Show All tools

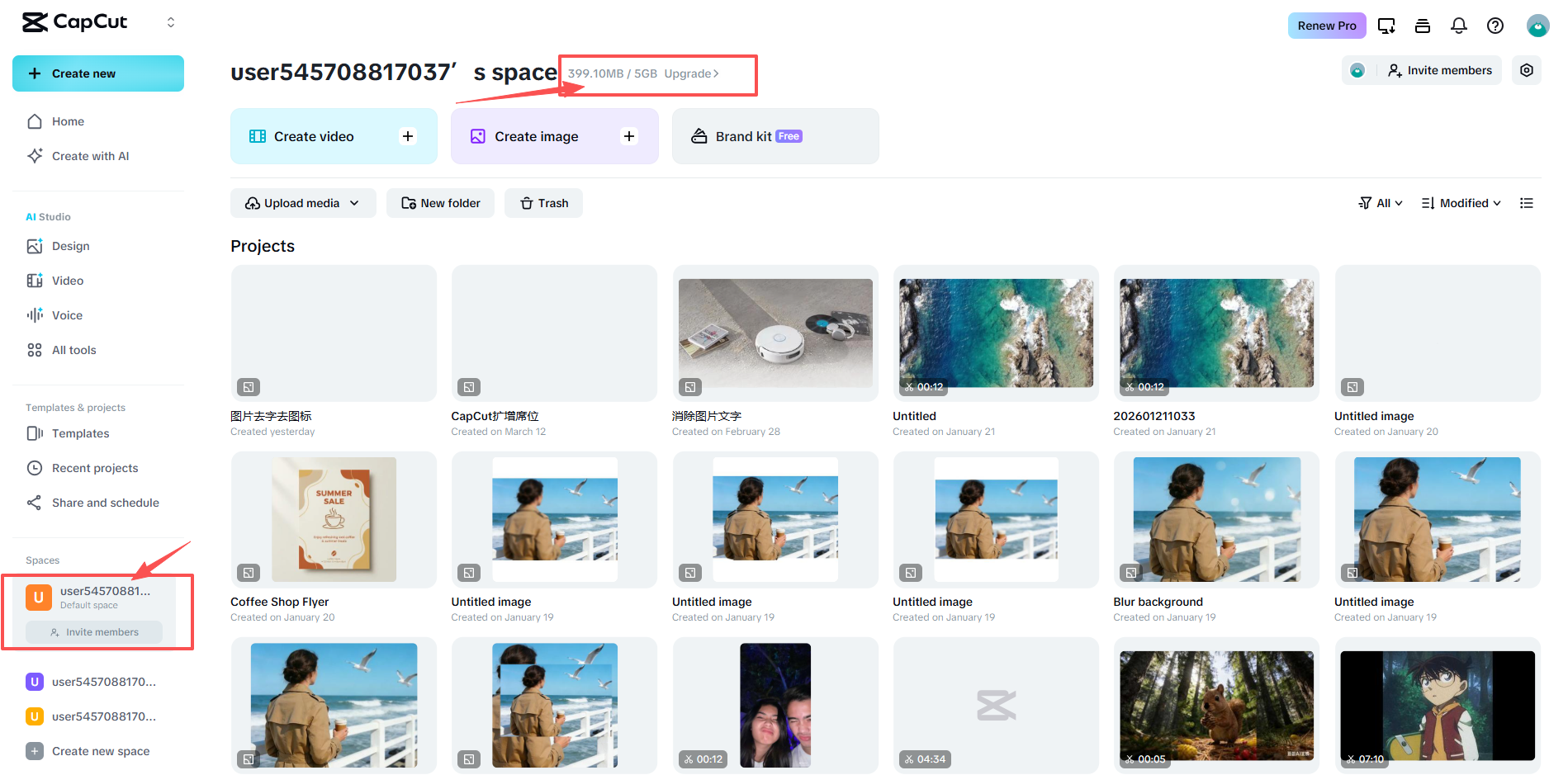73,350
